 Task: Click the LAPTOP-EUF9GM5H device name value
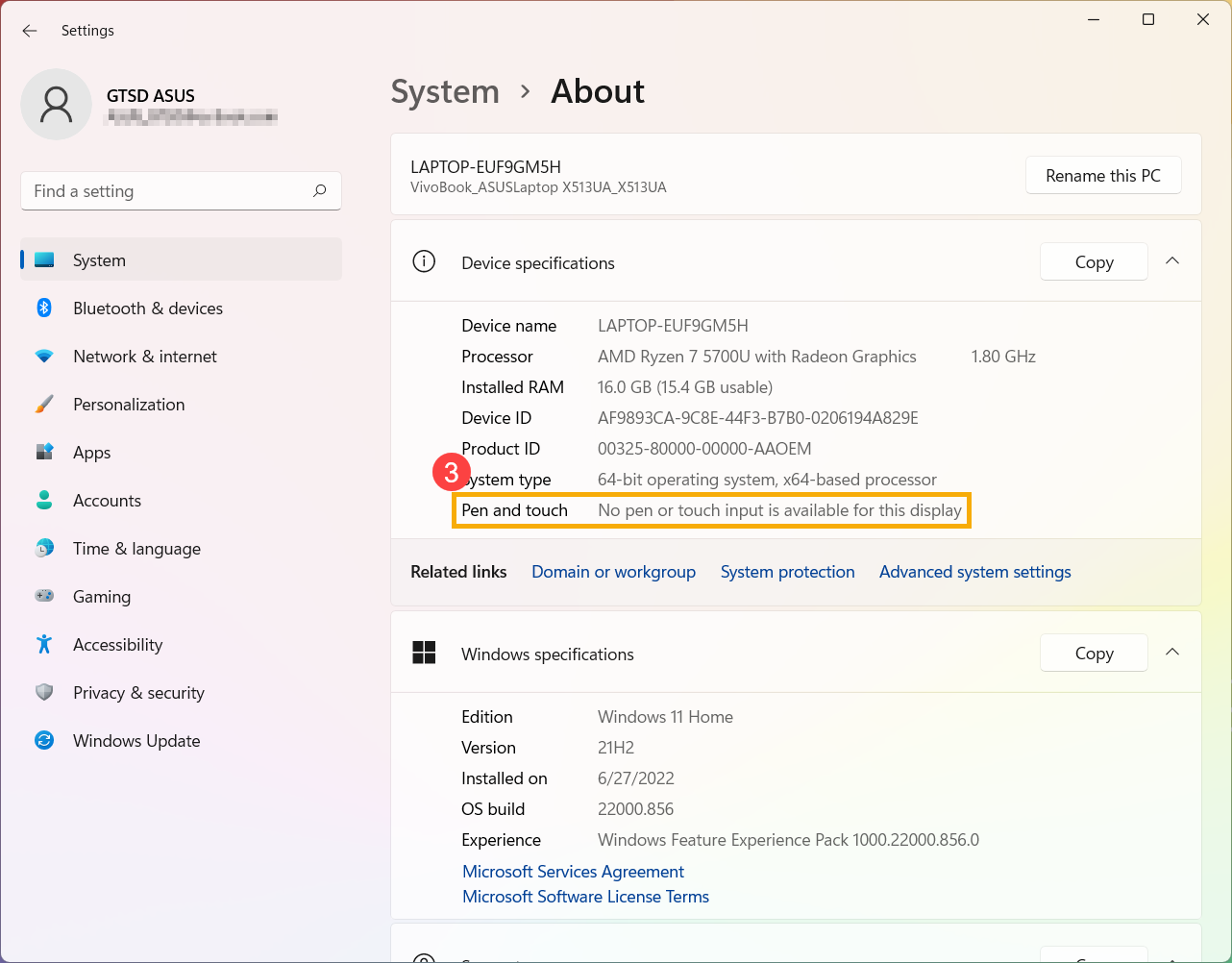[x=673, y=326]
